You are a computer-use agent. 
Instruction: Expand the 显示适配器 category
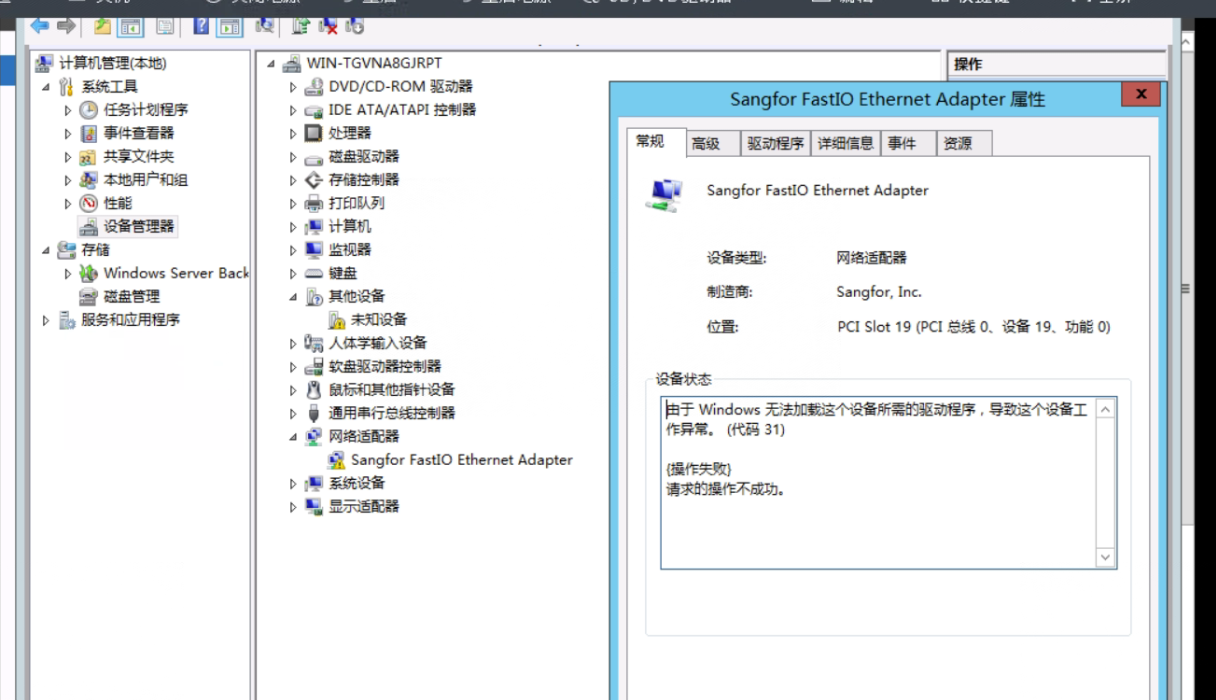293,507
